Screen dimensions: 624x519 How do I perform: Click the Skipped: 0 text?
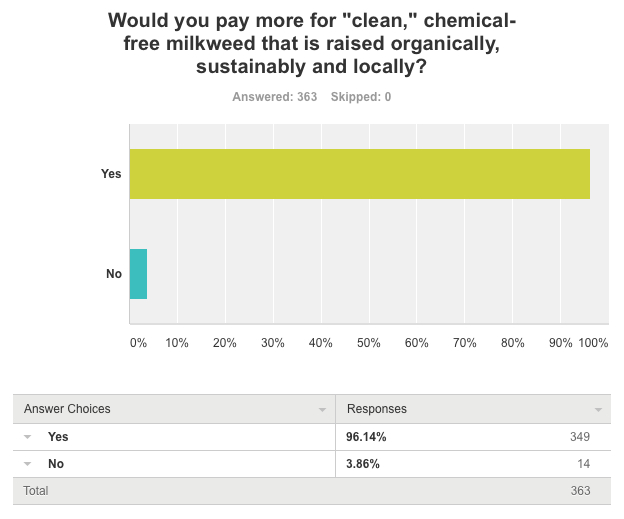pos(360,97)
